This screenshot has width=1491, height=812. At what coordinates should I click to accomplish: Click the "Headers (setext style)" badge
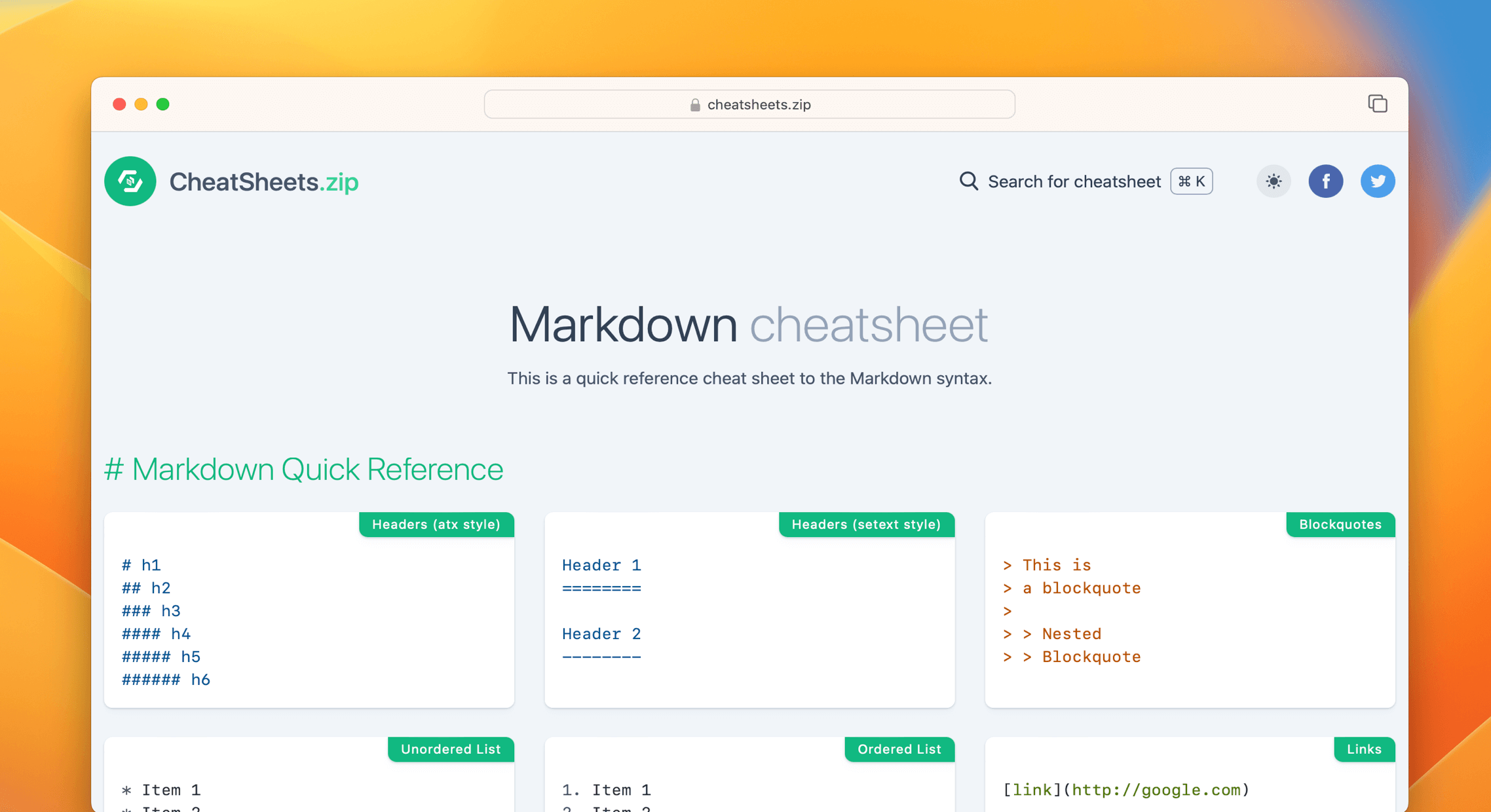[866, 525]
